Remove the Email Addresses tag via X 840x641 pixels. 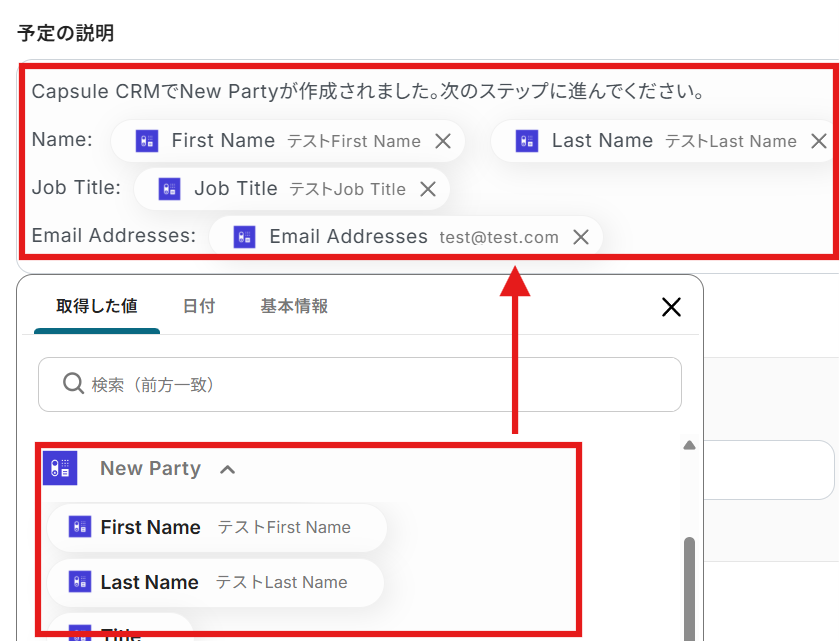click(x=580, y=237)
